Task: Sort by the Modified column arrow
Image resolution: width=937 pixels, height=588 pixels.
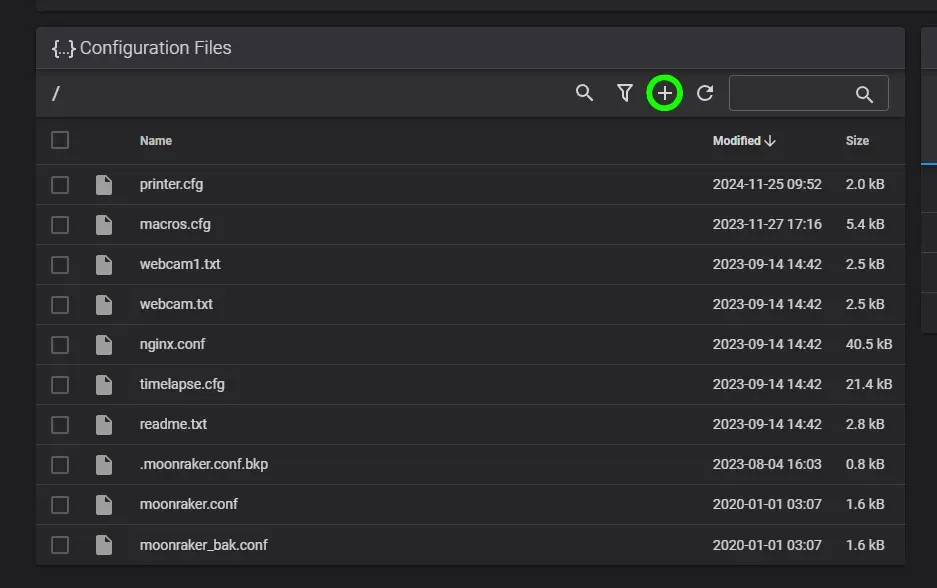Action: pyautogui.click(x=770, y=141)
